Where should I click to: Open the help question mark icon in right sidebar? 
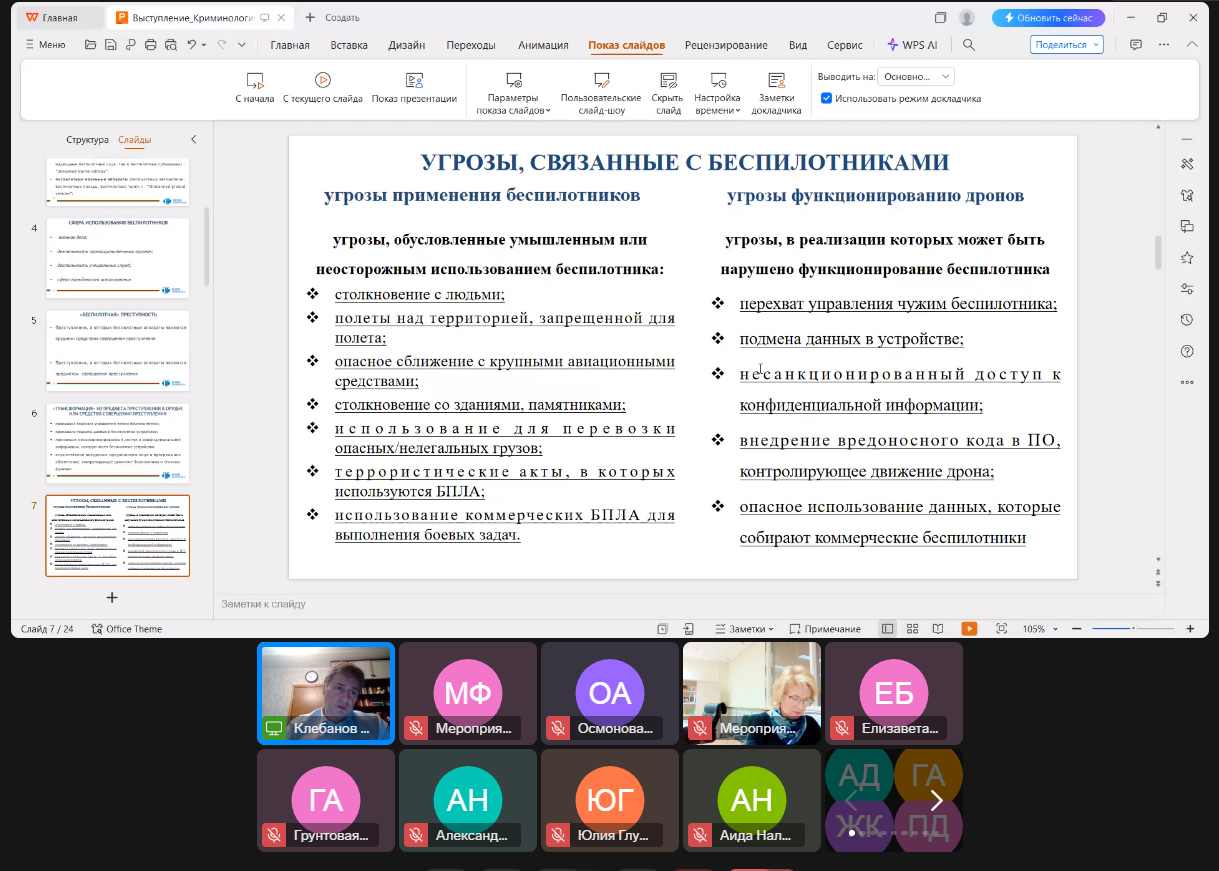pos(1187,351)
